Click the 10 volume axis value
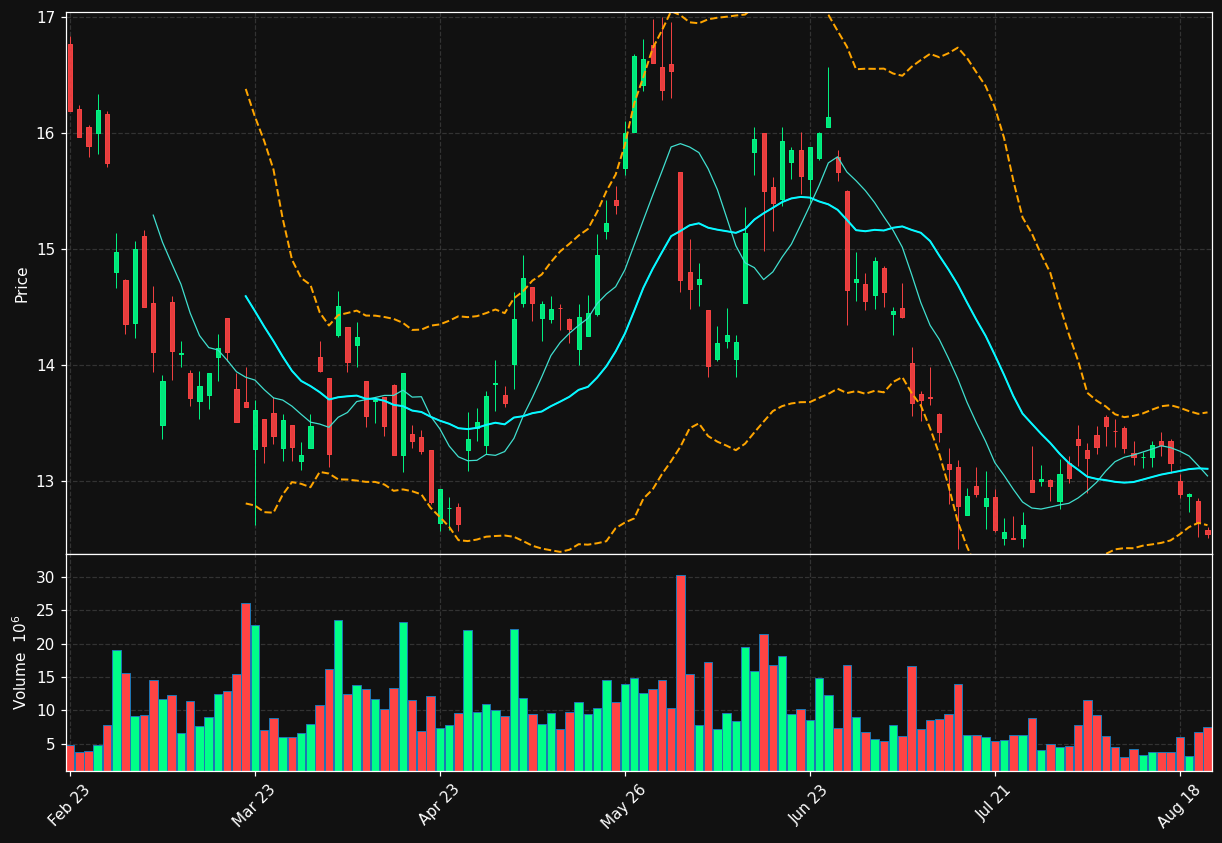The image size is (1222, 843). point(46,711)
